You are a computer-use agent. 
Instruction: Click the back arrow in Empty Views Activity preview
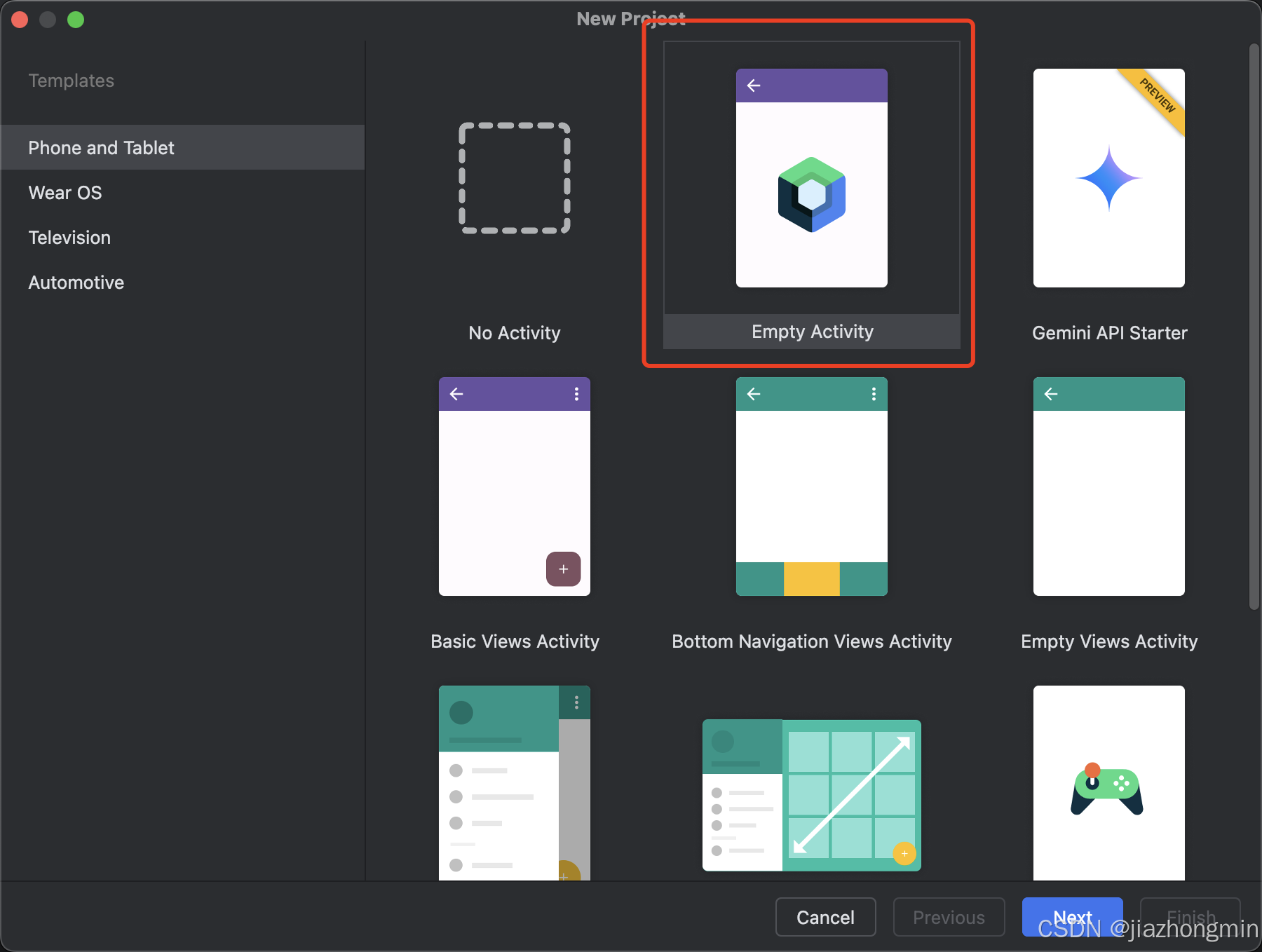(x=1050, y=394)
